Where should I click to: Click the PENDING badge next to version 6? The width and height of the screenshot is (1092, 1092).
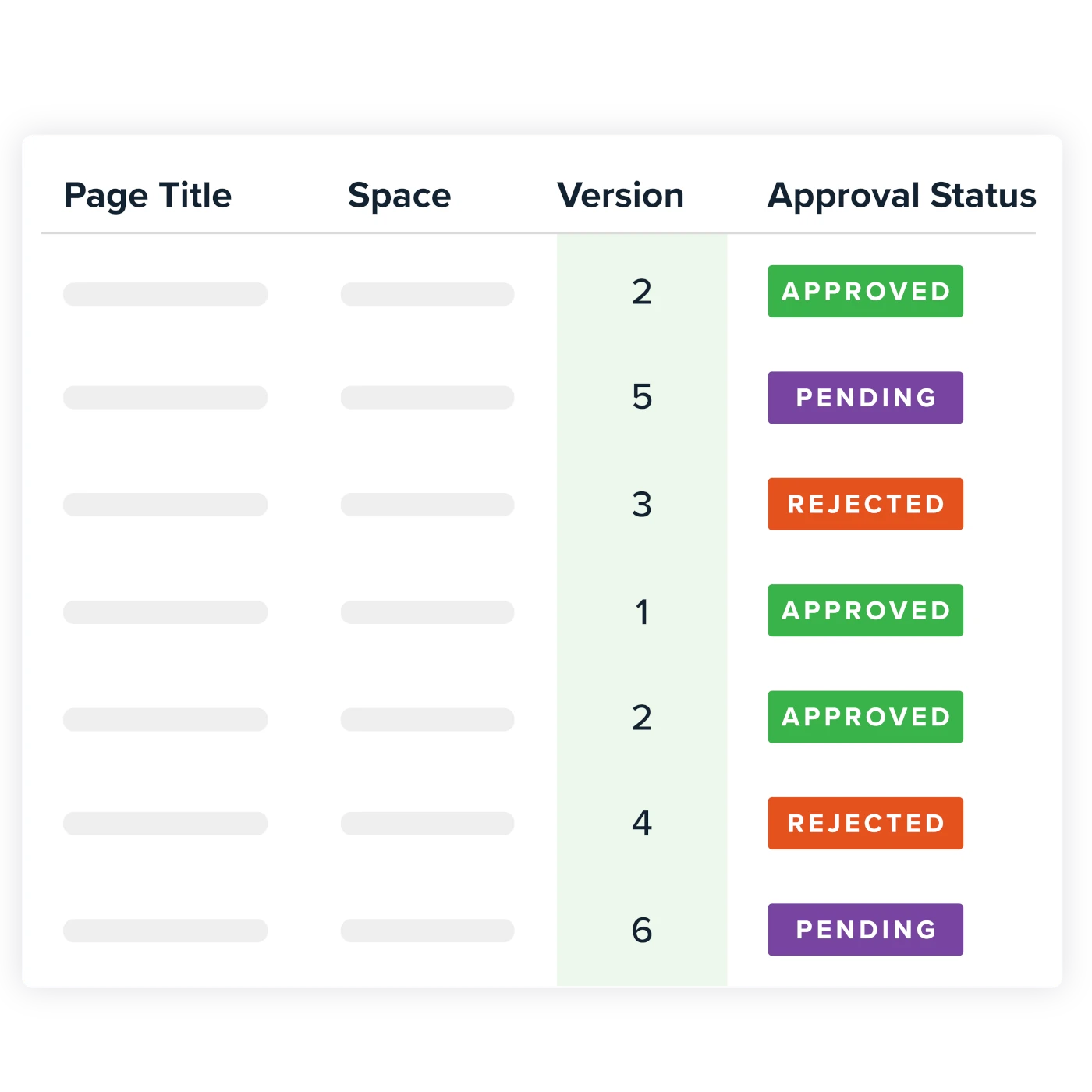(x=865, y=930)
